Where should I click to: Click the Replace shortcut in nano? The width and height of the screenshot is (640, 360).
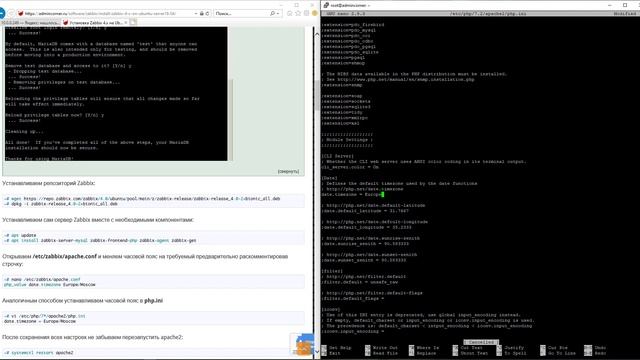[x=422, y=353]
